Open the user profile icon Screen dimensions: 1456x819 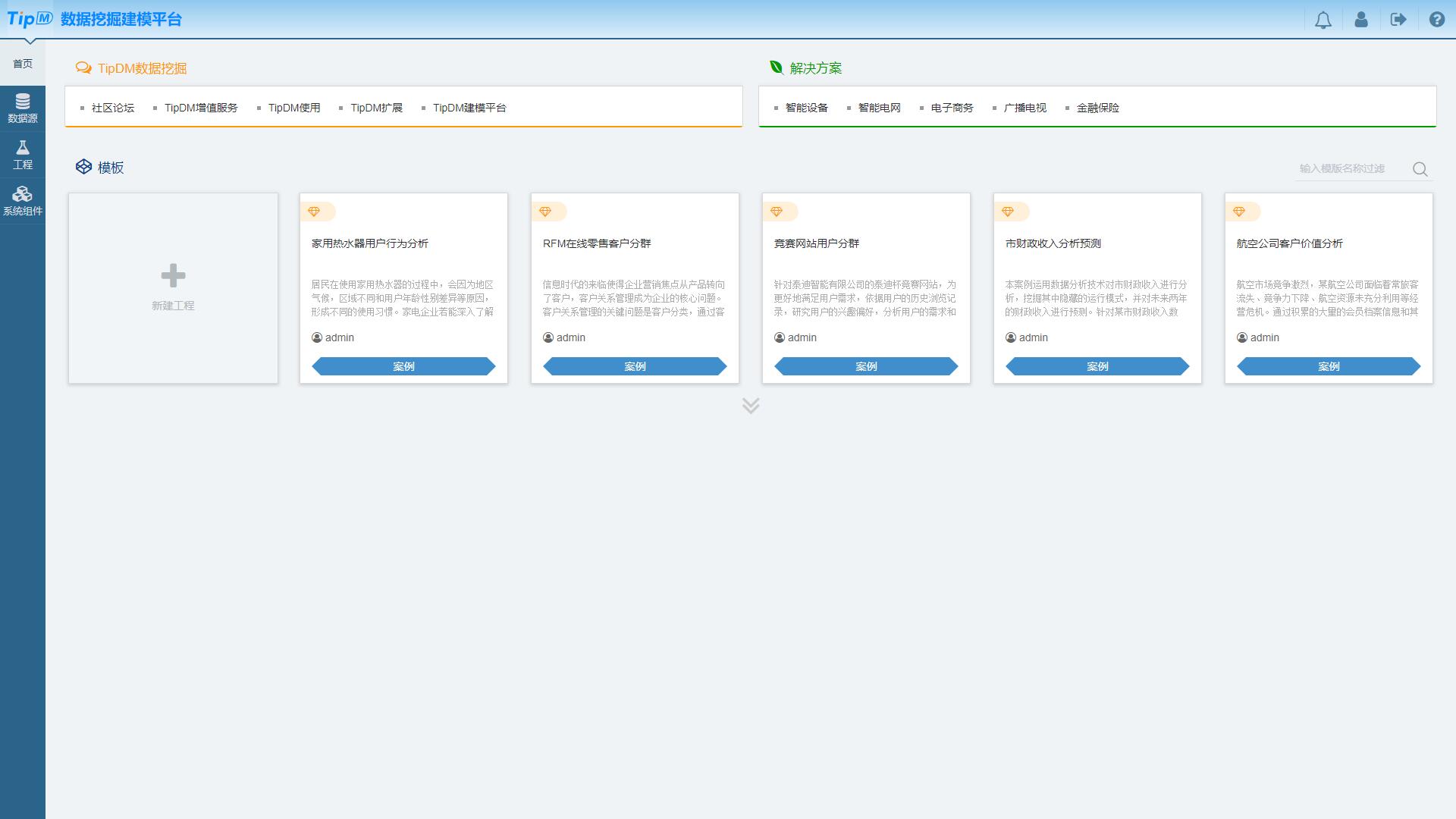(x=1361, y=20)
